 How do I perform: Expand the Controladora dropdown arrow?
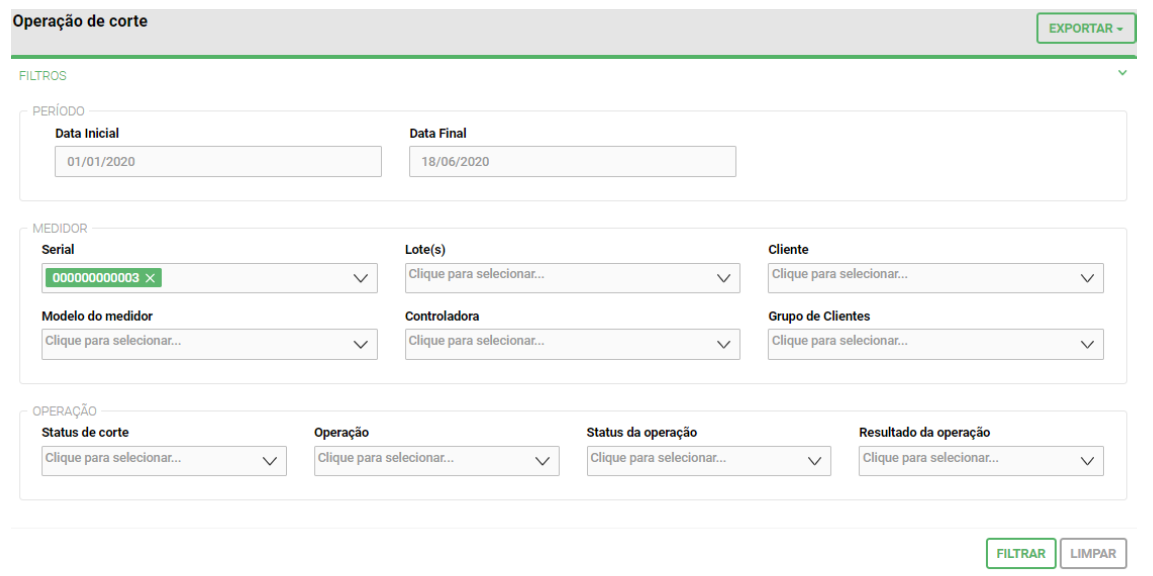[724, 345]
